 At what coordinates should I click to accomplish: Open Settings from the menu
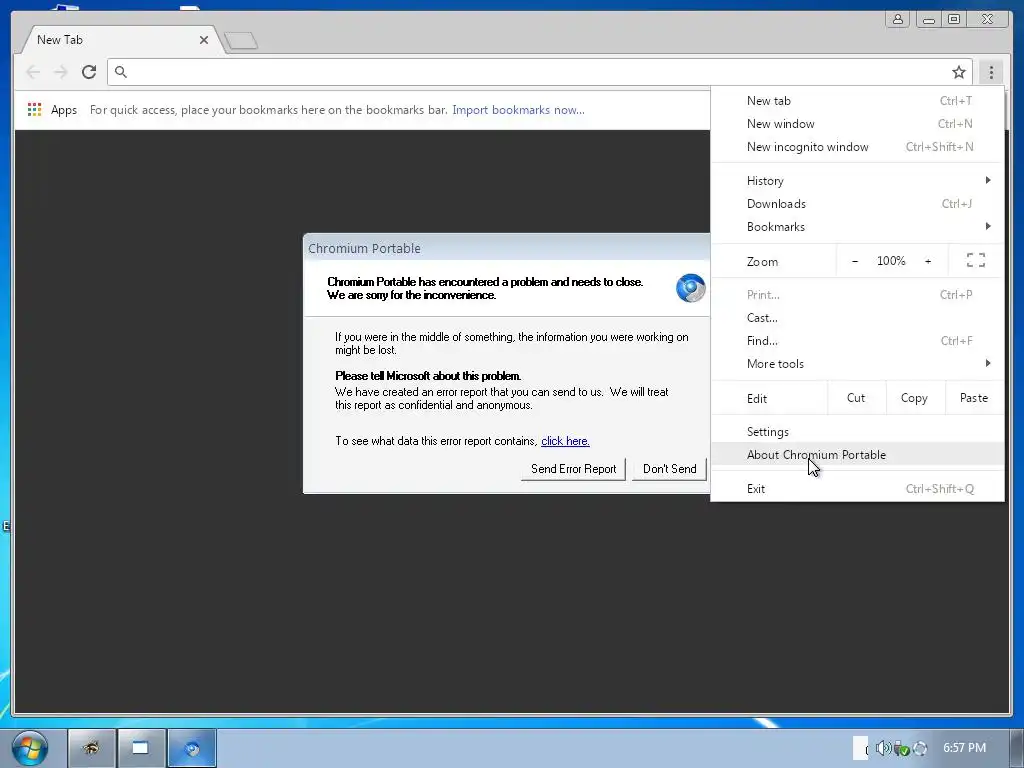(x=857, y=432)
